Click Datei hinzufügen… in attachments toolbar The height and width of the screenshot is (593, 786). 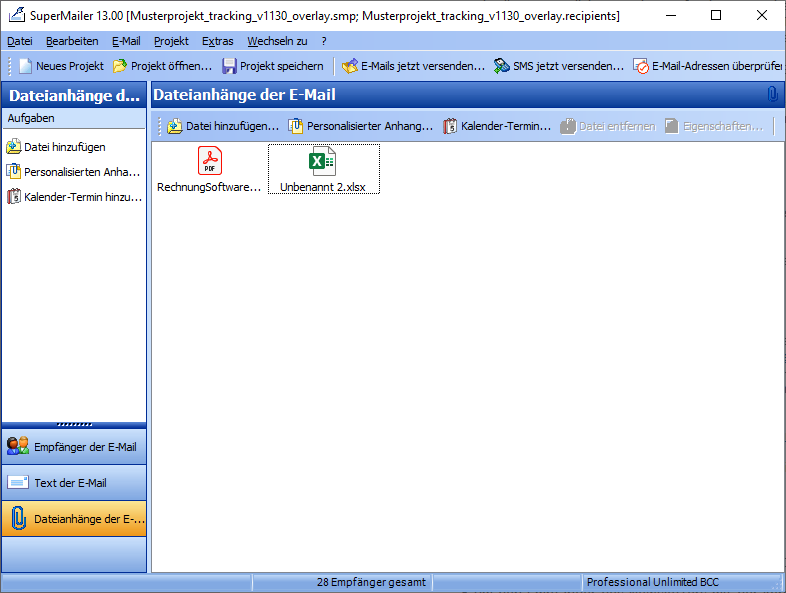tap(223, 126)
